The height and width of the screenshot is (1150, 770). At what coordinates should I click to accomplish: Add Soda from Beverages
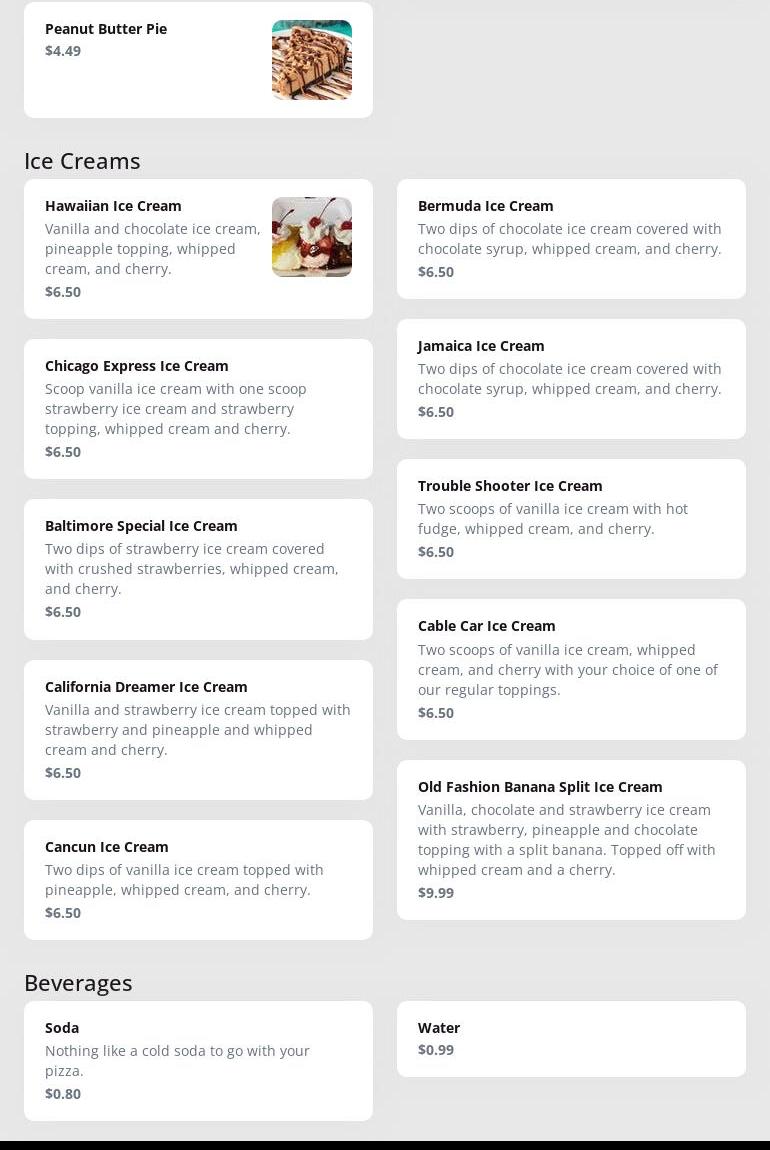click(198, 1060)
